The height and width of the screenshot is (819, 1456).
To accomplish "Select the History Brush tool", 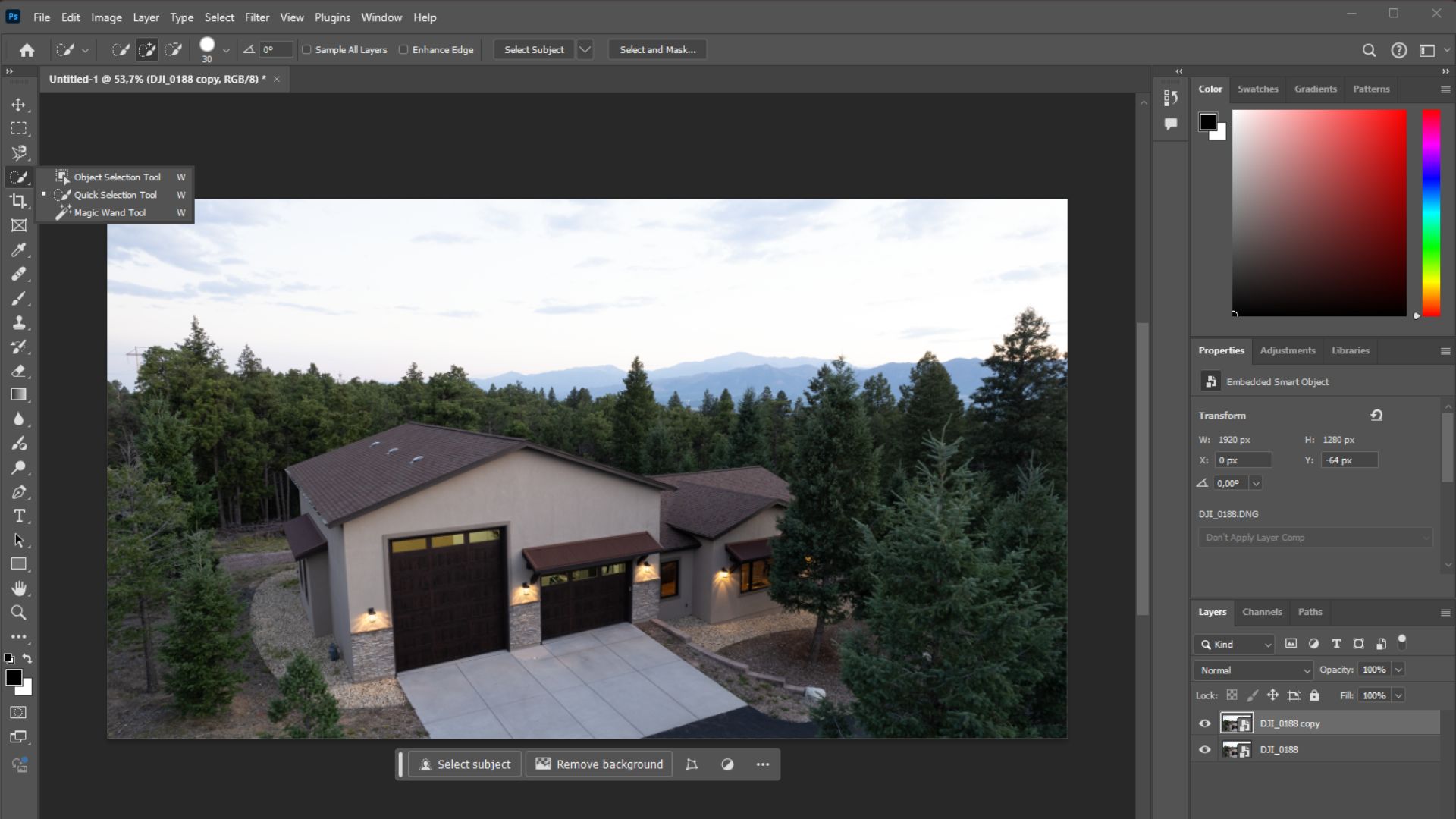I will (x=19, y=347).
